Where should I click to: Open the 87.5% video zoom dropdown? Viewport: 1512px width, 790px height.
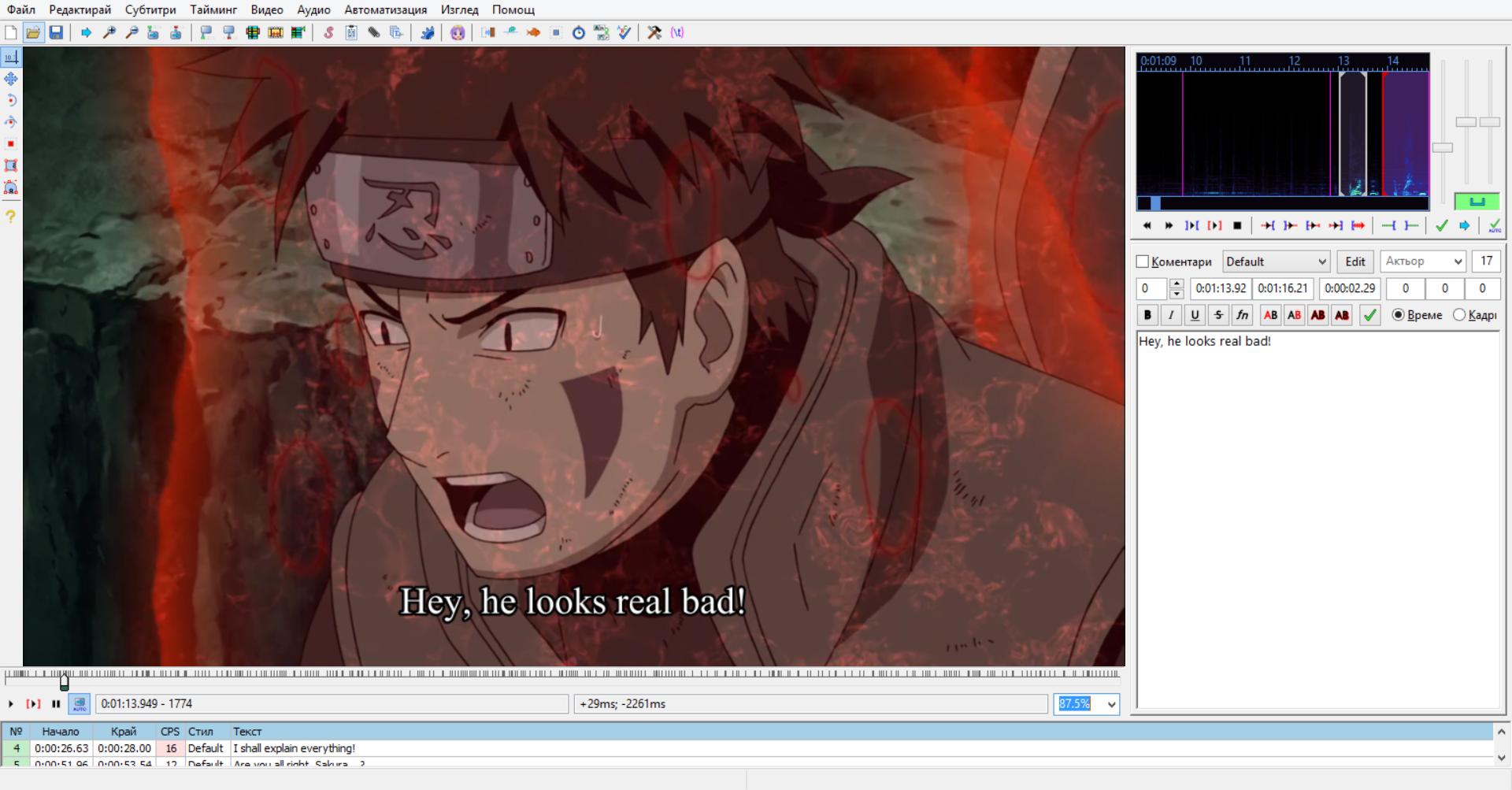point(1111,704)
